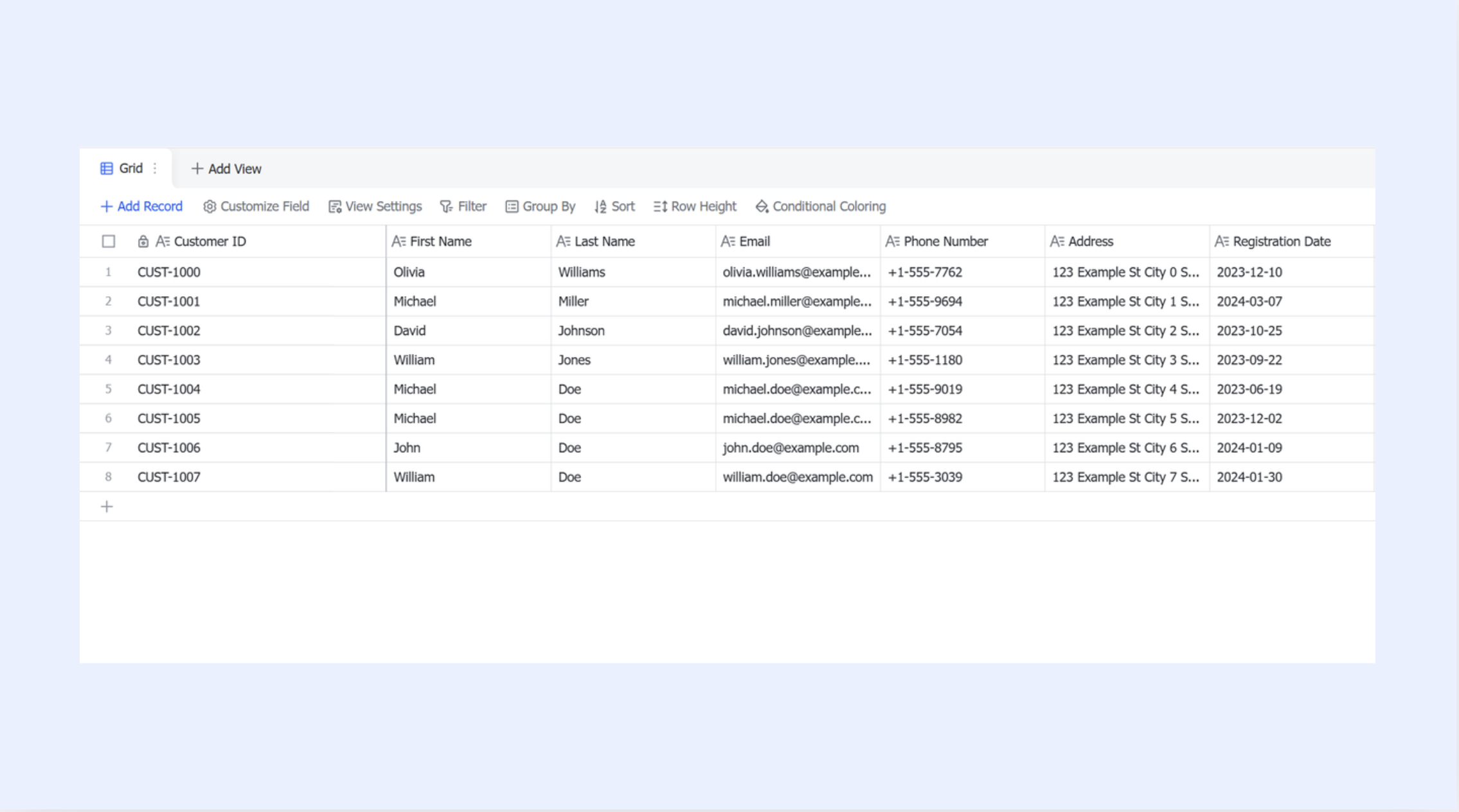Click the text type icon next to Registration Date
Viewport: 1459px width, 812px height.
tap(1221, 242)
